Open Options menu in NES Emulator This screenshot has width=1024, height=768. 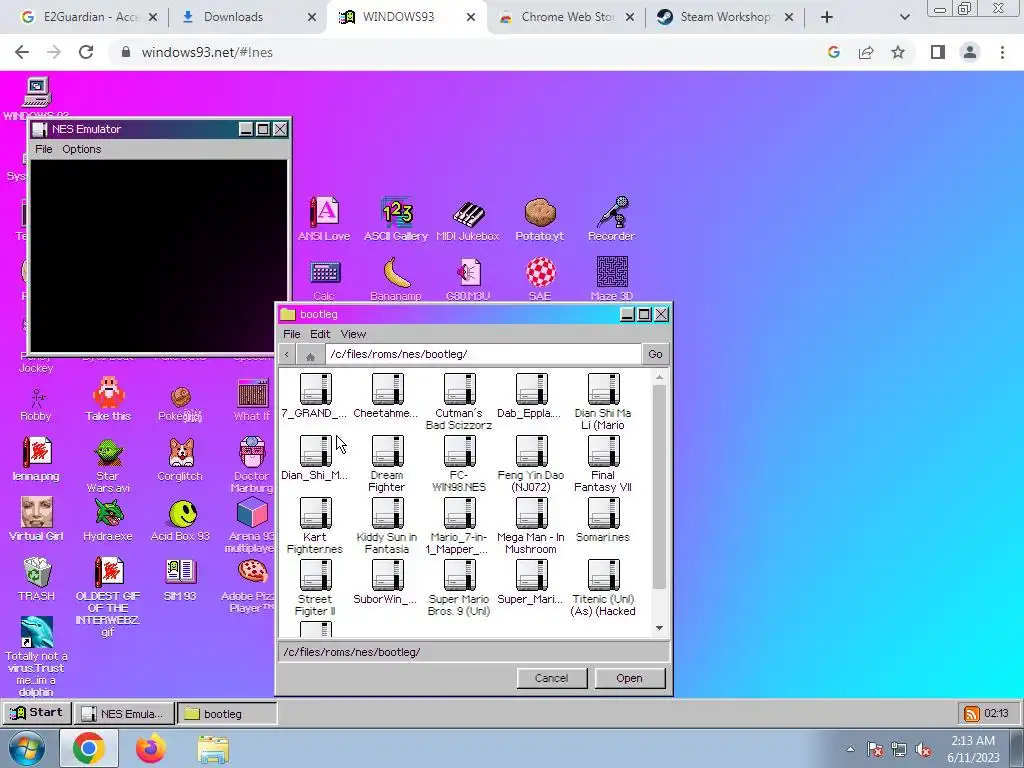(82, 149)
